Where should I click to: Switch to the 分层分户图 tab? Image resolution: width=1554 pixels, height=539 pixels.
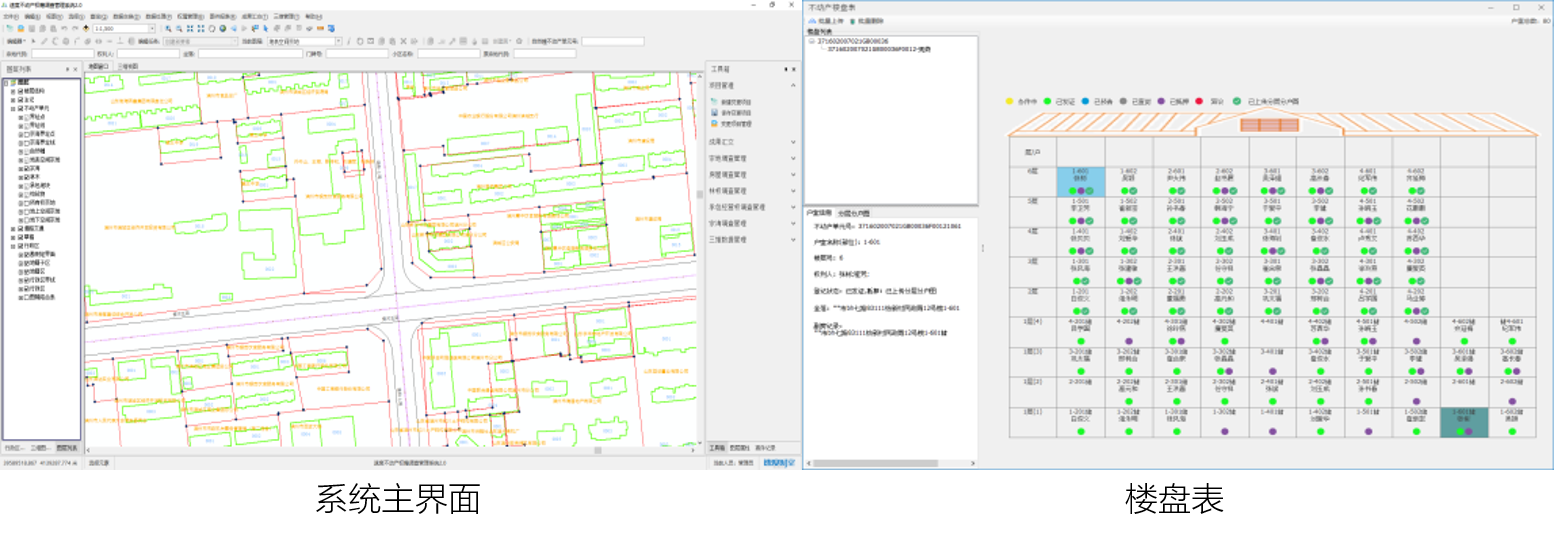point(853,213)
